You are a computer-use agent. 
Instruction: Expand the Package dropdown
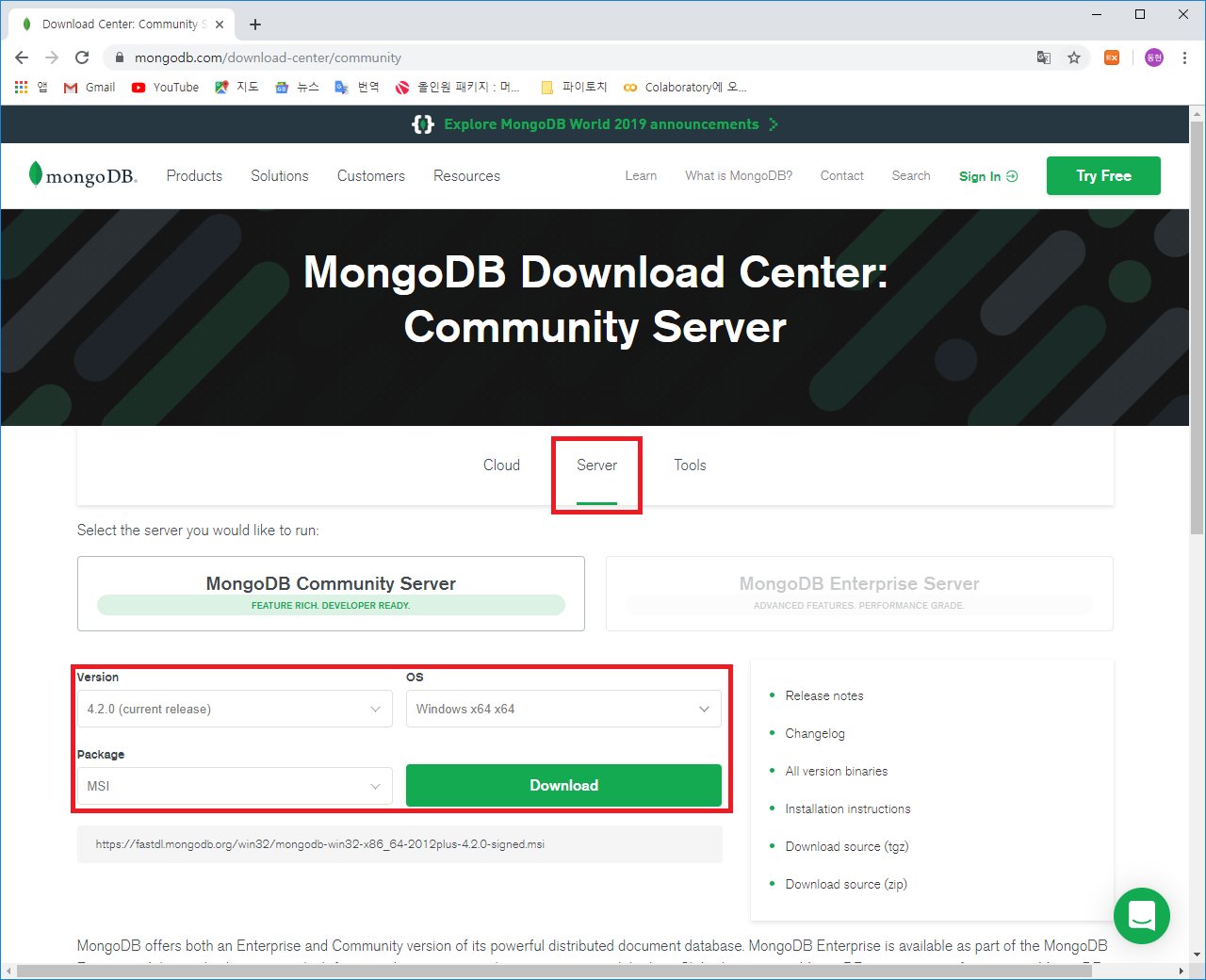coord(235,786)
